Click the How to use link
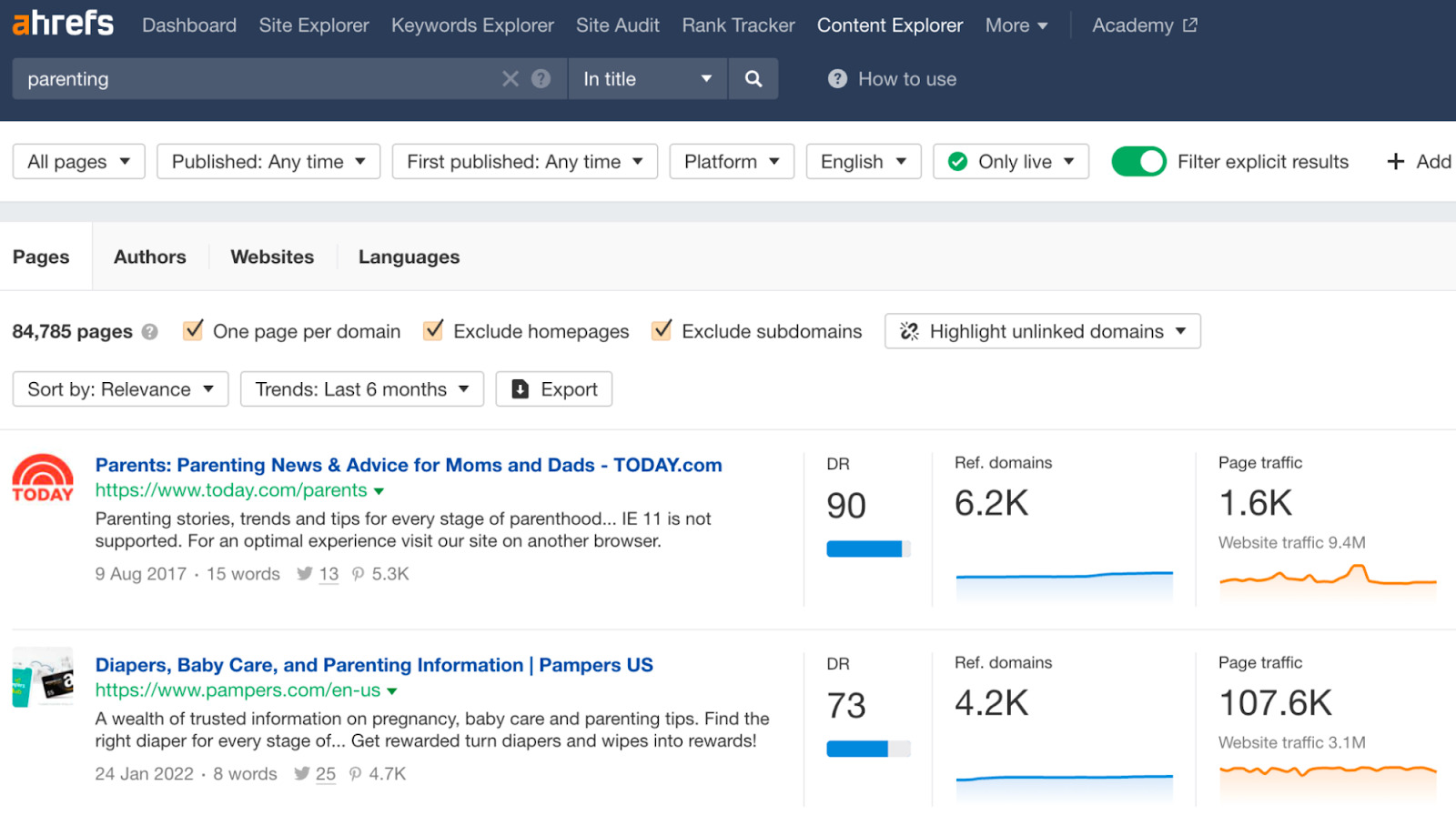The height and width of the screenshot is (815, 1456). tap(907, 79)
